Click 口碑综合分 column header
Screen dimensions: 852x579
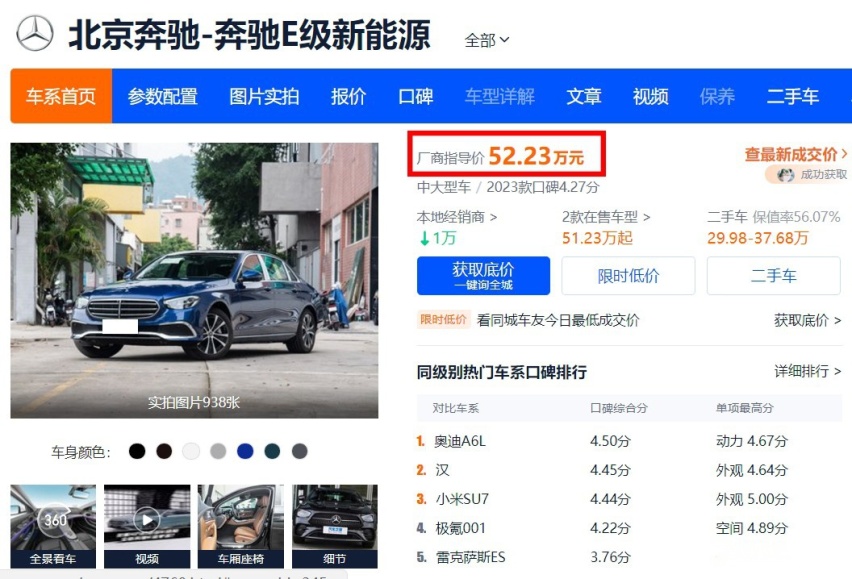click(x=619, y=408)
